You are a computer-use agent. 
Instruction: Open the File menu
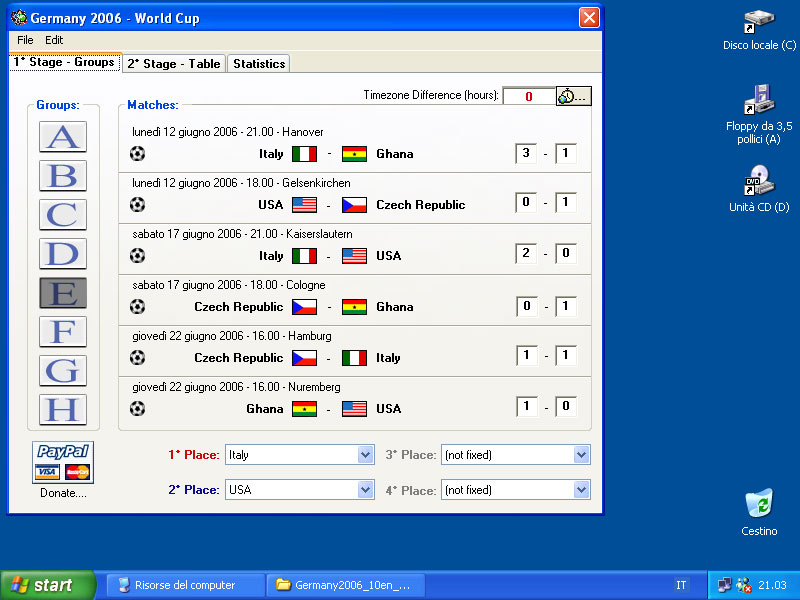click(x=25, y=40)
